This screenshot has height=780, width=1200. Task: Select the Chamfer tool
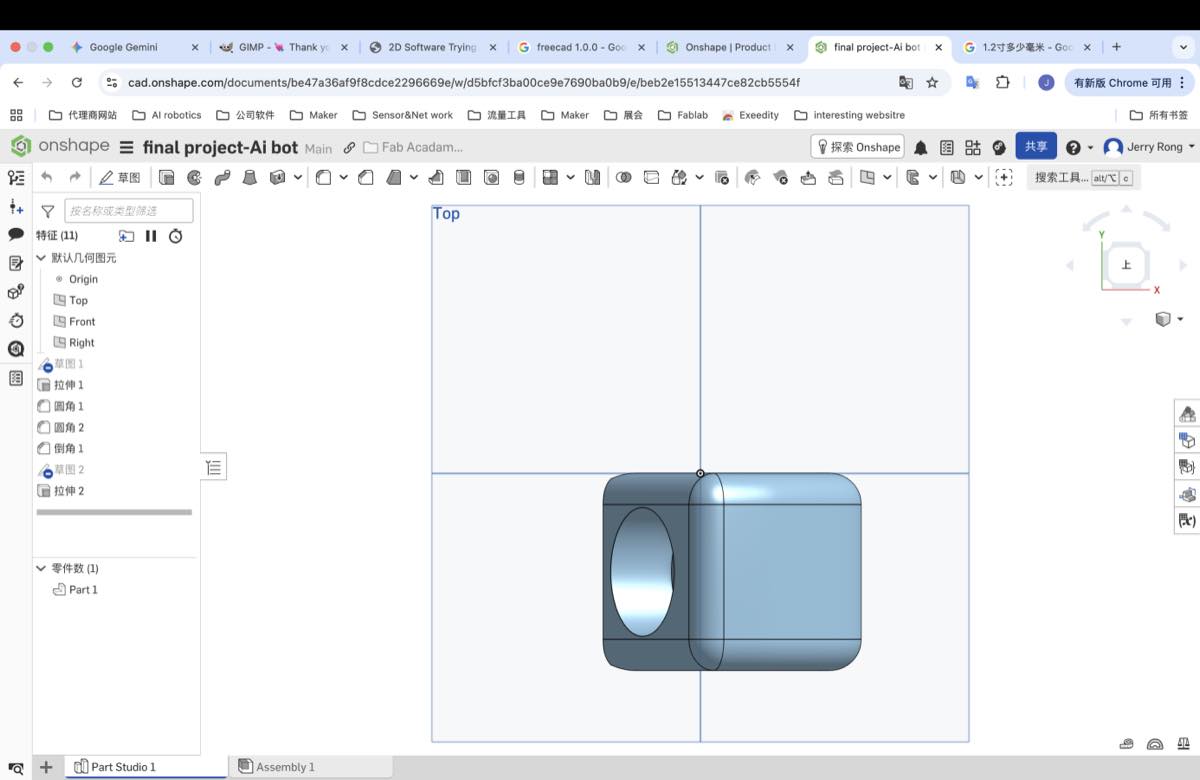click(x=366, y=178)
